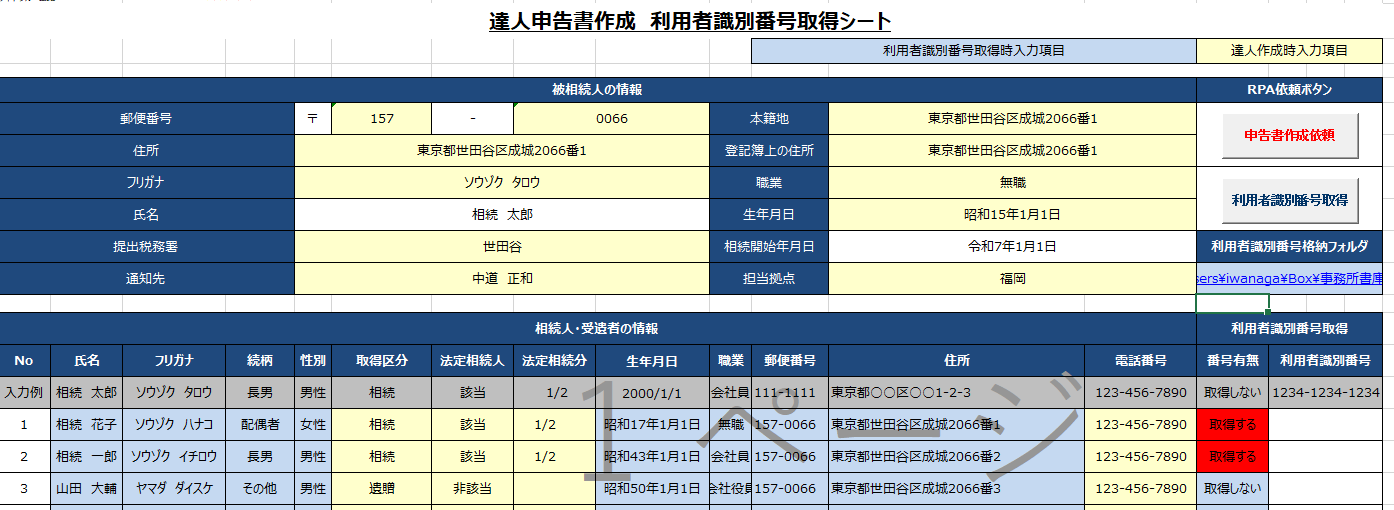
Task: Click the 取得区分 column header
Action: pos(381,360)
